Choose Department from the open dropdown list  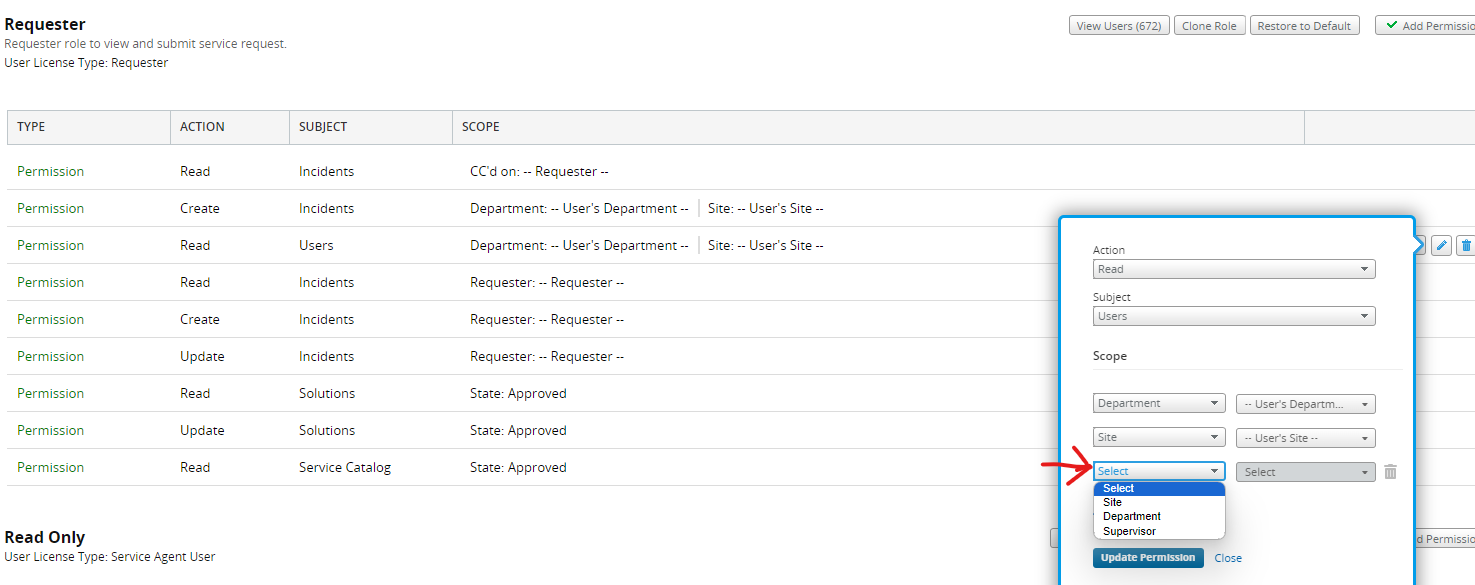(x=1132, y=516)
